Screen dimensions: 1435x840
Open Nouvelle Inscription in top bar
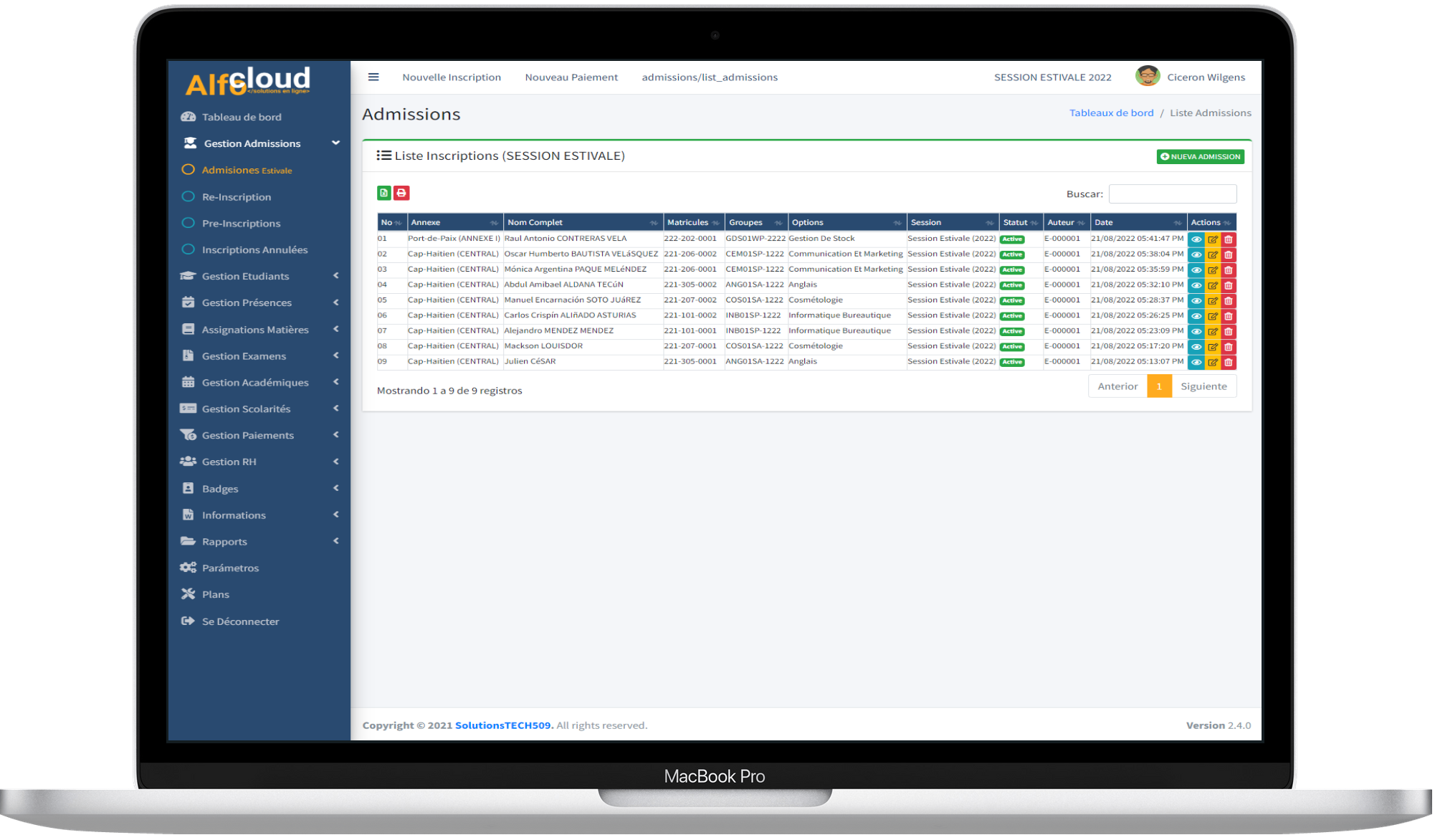pos(452,77)
